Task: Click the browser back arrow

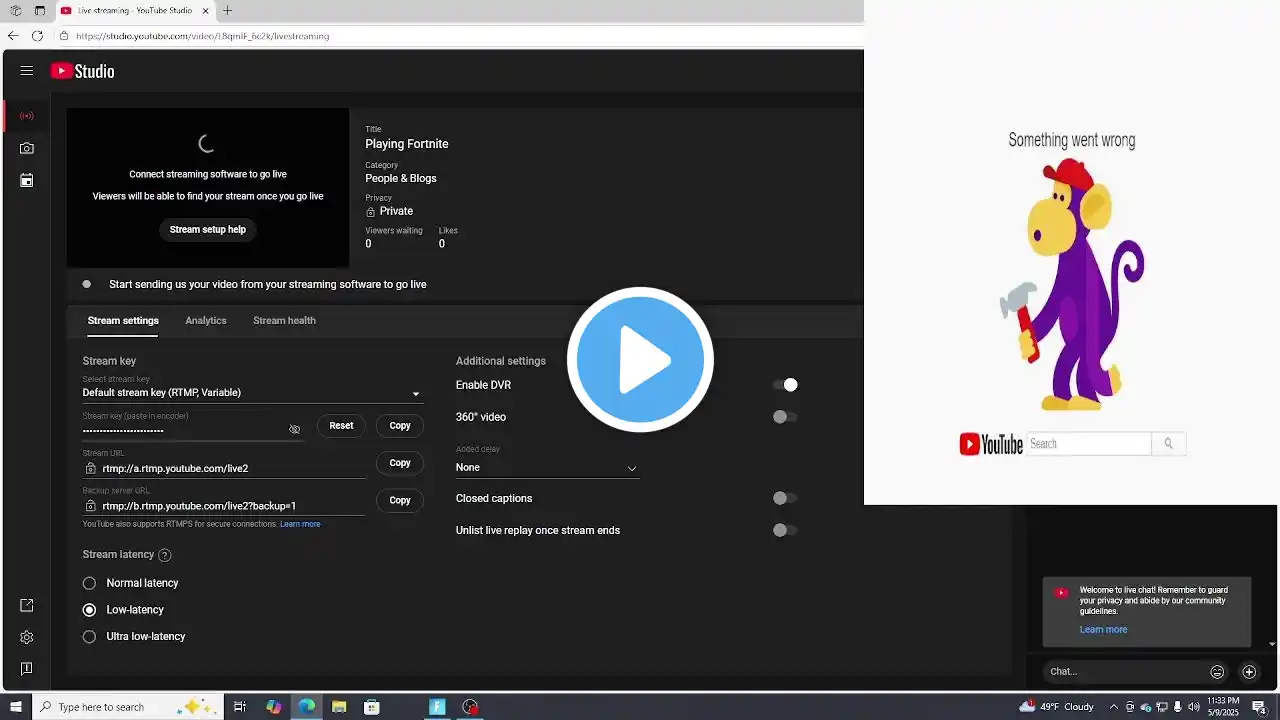Action: click(x=13, y=35)
